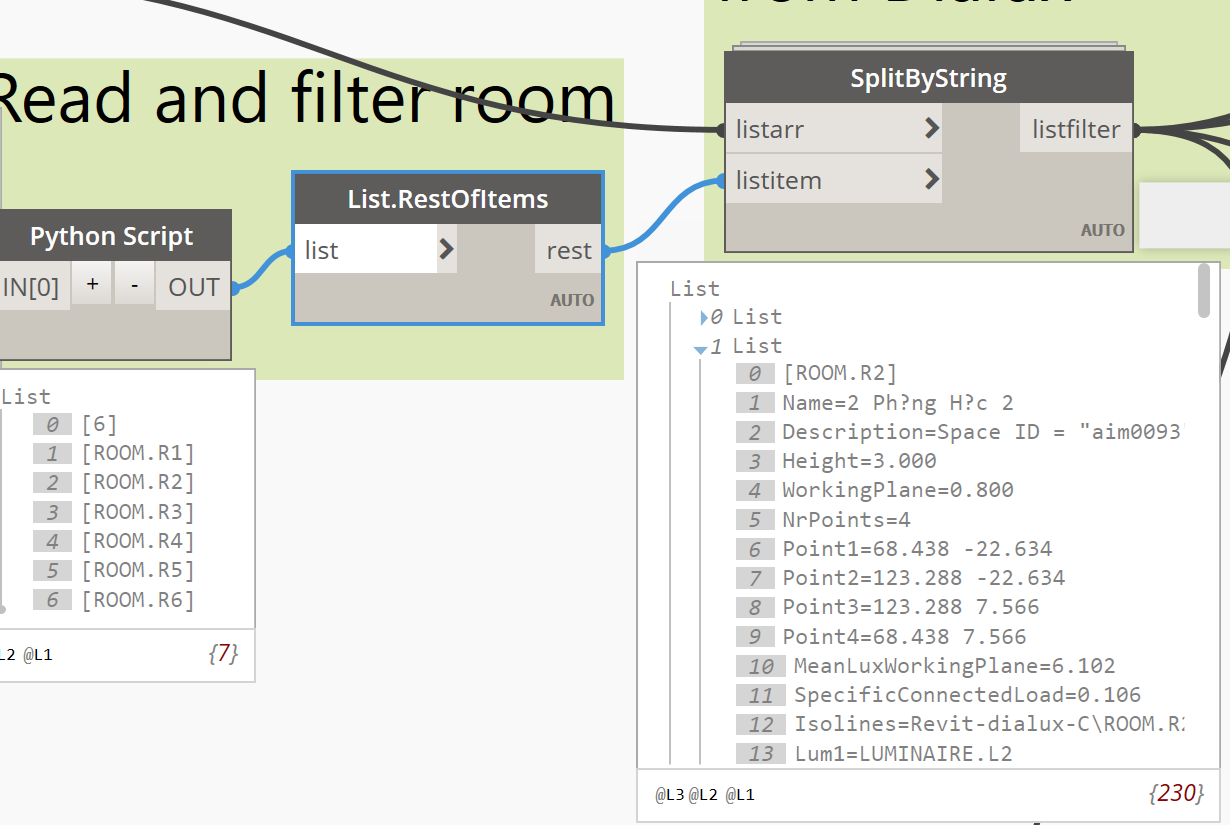Viewport: 1230px width, 825px height.
Task: Click the listfilter output port
Action: coord(1076,128)
